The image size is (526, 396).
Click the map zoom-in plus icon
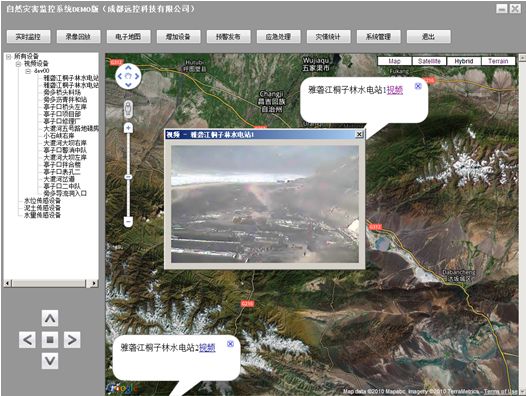[128, 128]
